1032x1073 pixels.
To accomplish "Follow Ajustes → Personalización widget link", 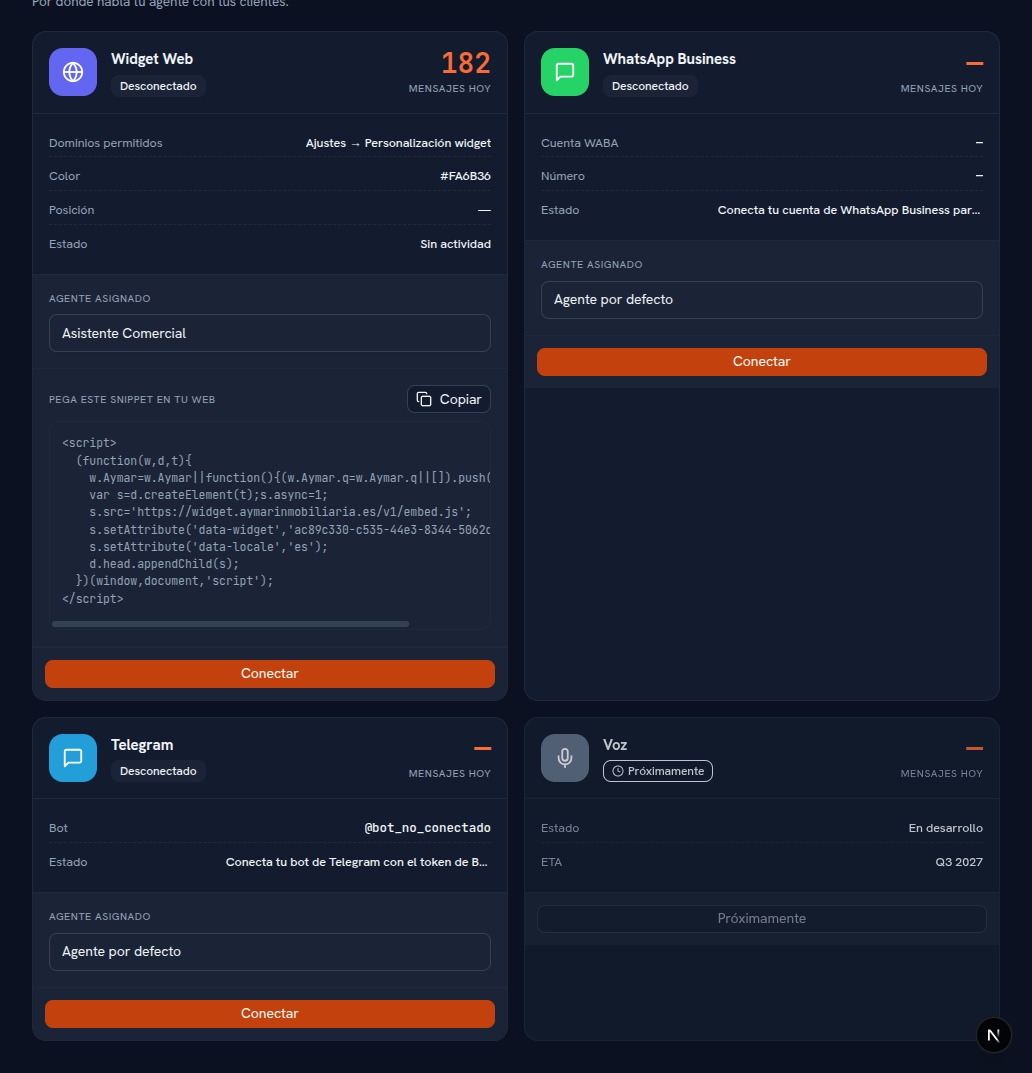I will point(398,143).
